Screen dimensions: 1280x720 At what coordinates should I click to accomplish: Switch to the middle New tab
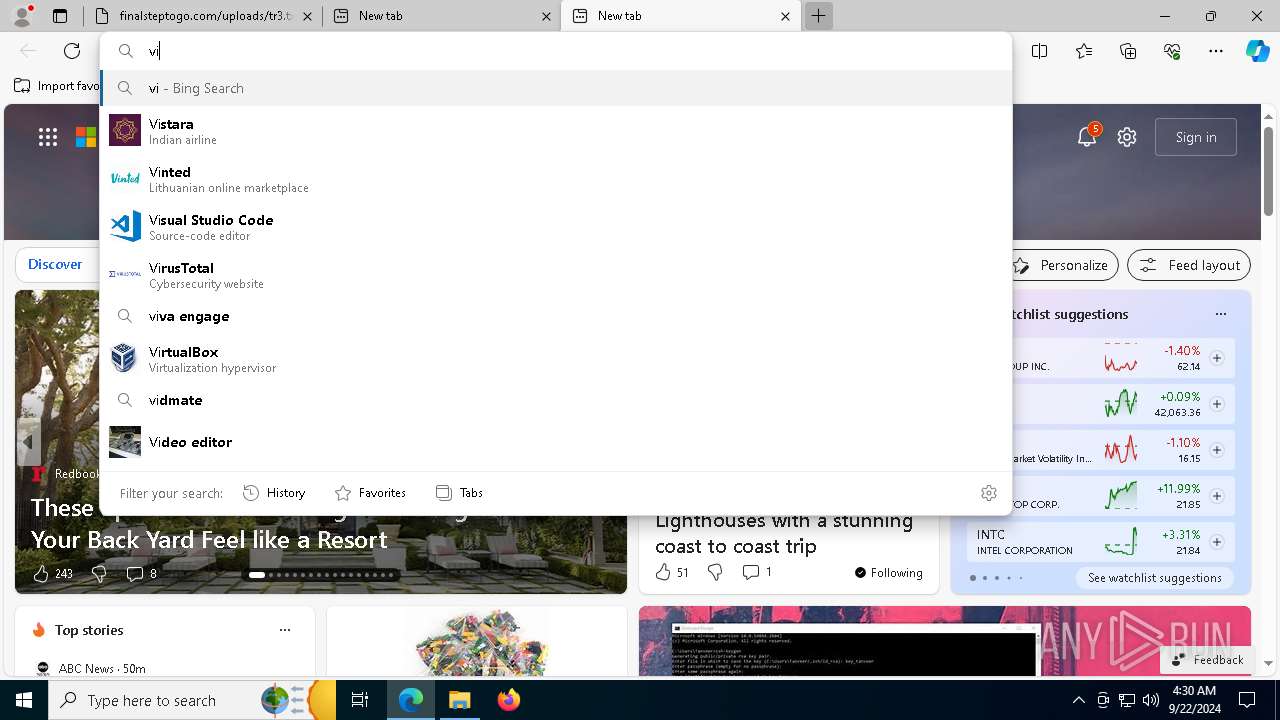pyautogui.click(x=442, y=16)
